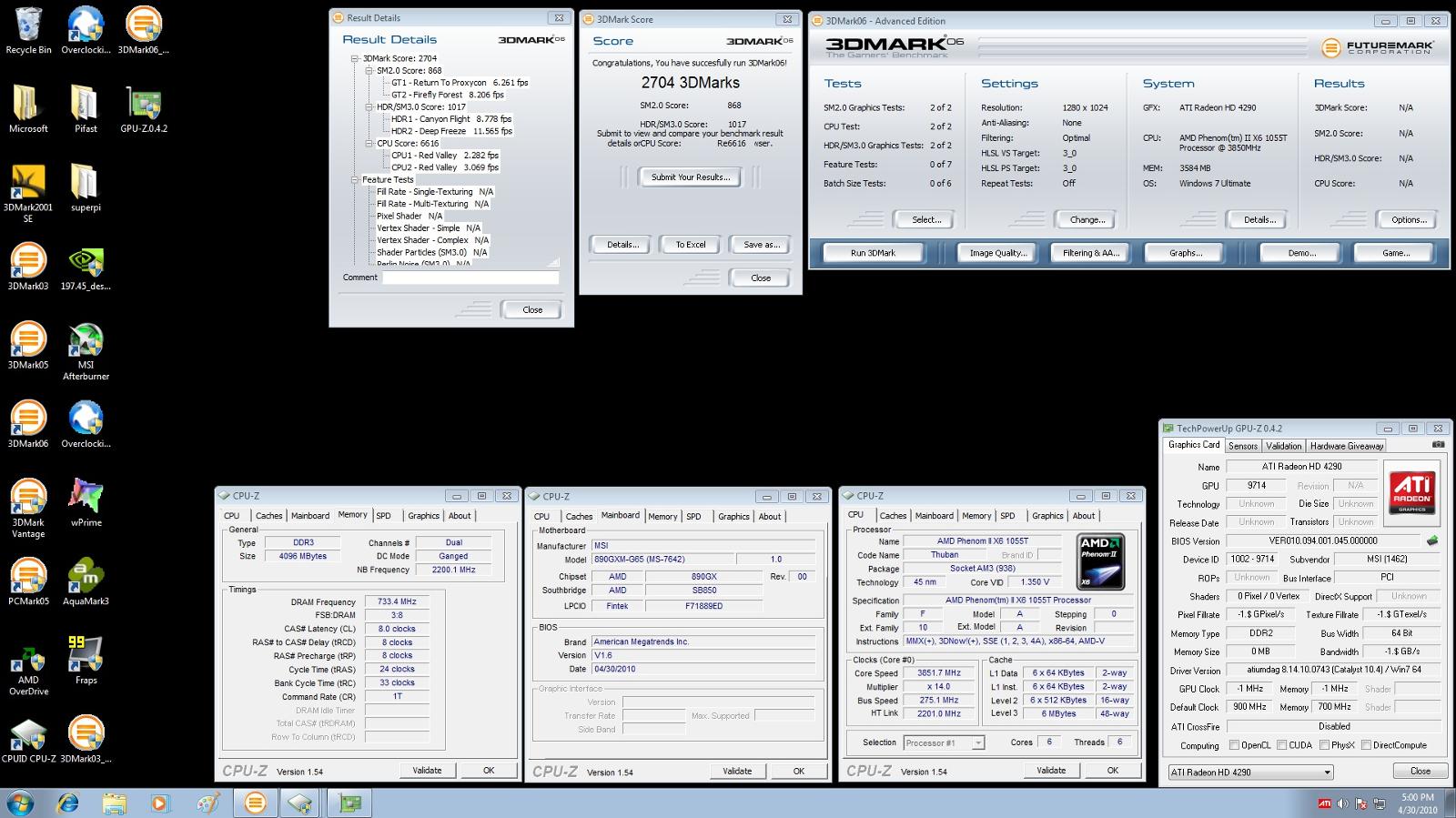Open the Windows Start menu orb
Screen dimensions: 1456x818
20,803
